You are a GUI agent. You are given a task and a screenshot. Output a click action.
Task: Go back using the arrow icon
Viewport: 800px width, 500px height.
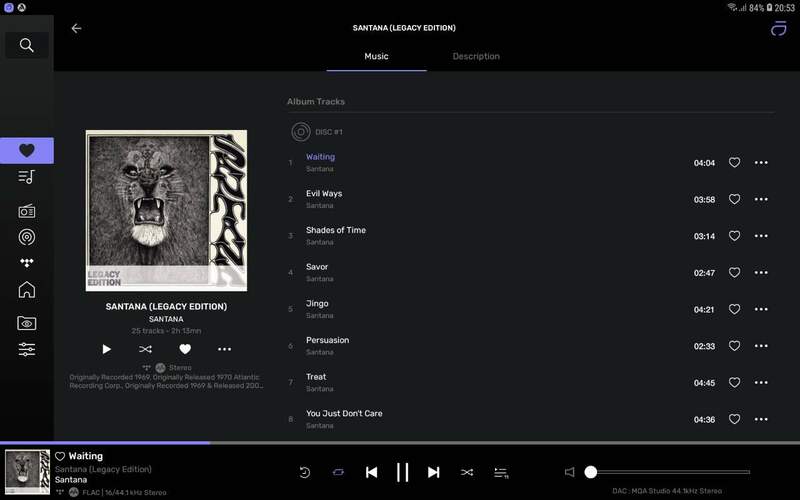point(77,29)
